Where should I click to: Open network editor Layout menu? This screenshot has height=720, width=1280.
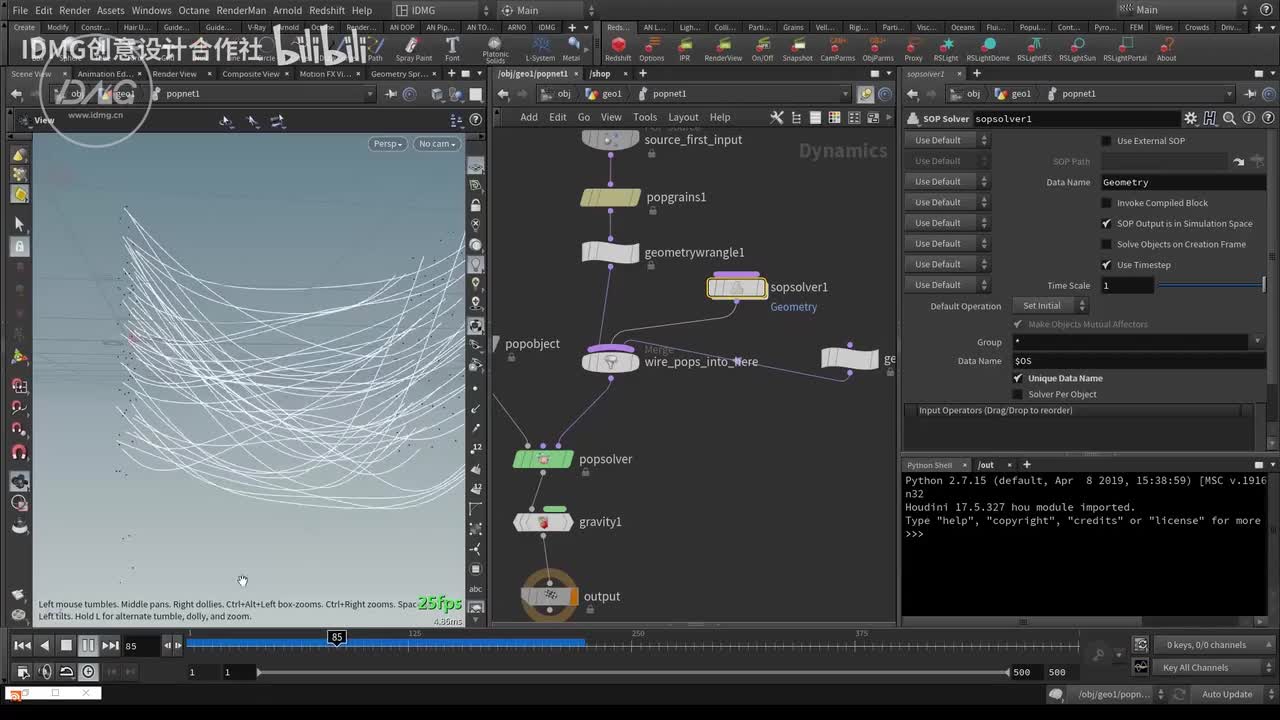coord(683,117)
